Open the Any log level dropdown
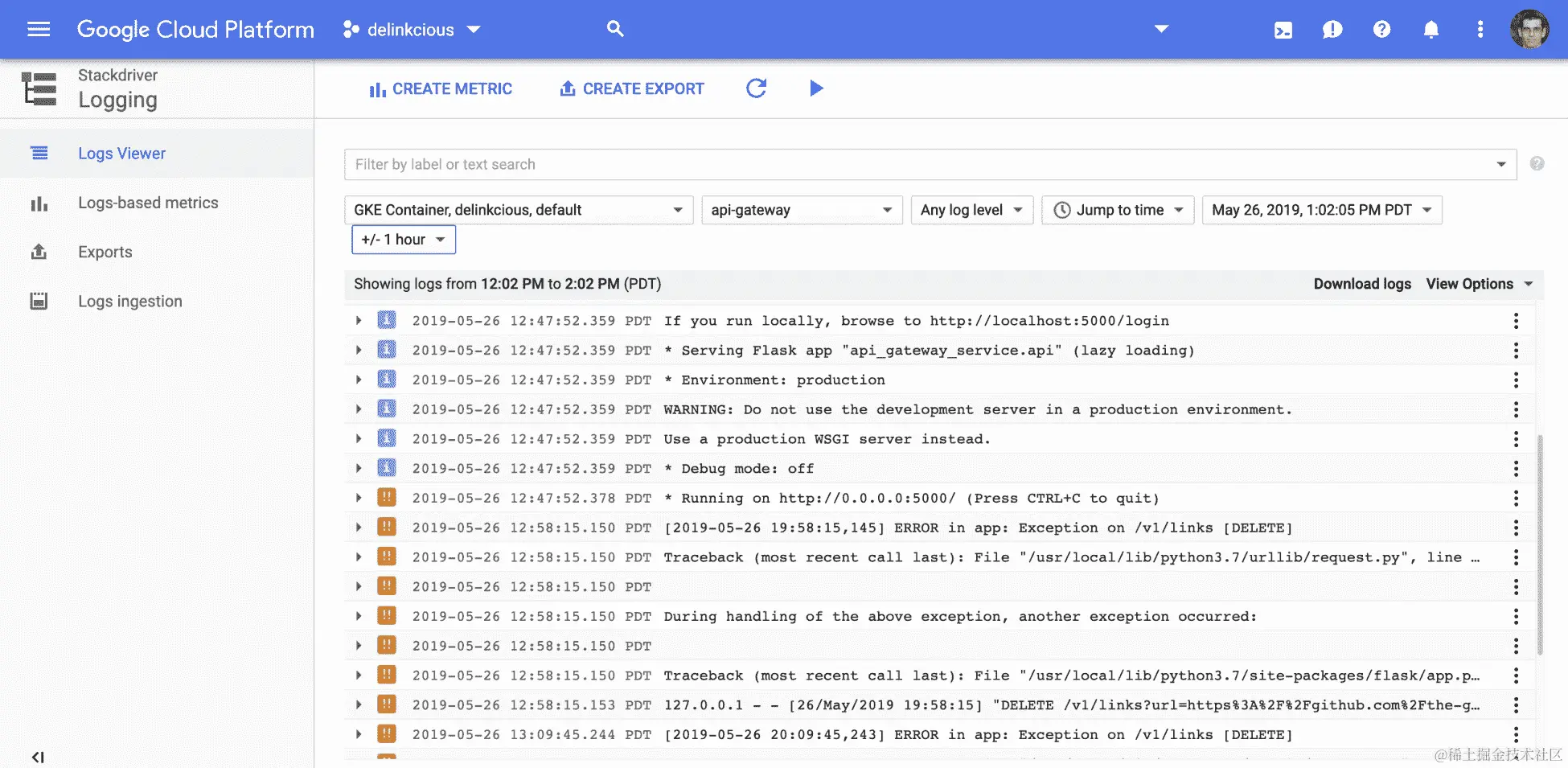 tap(971, 210)
